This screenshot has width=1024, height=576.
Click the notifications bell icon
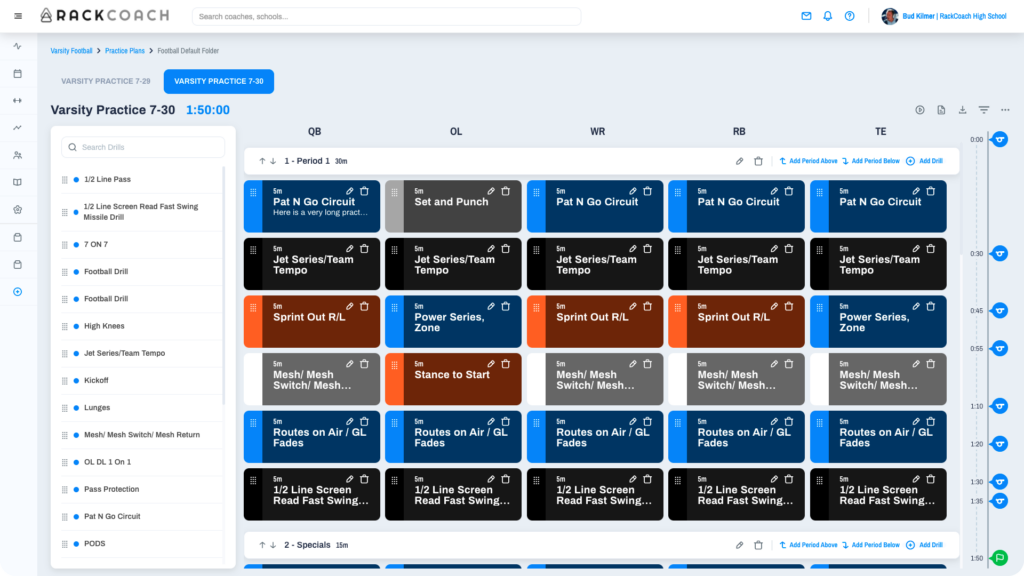coord(827,16)
